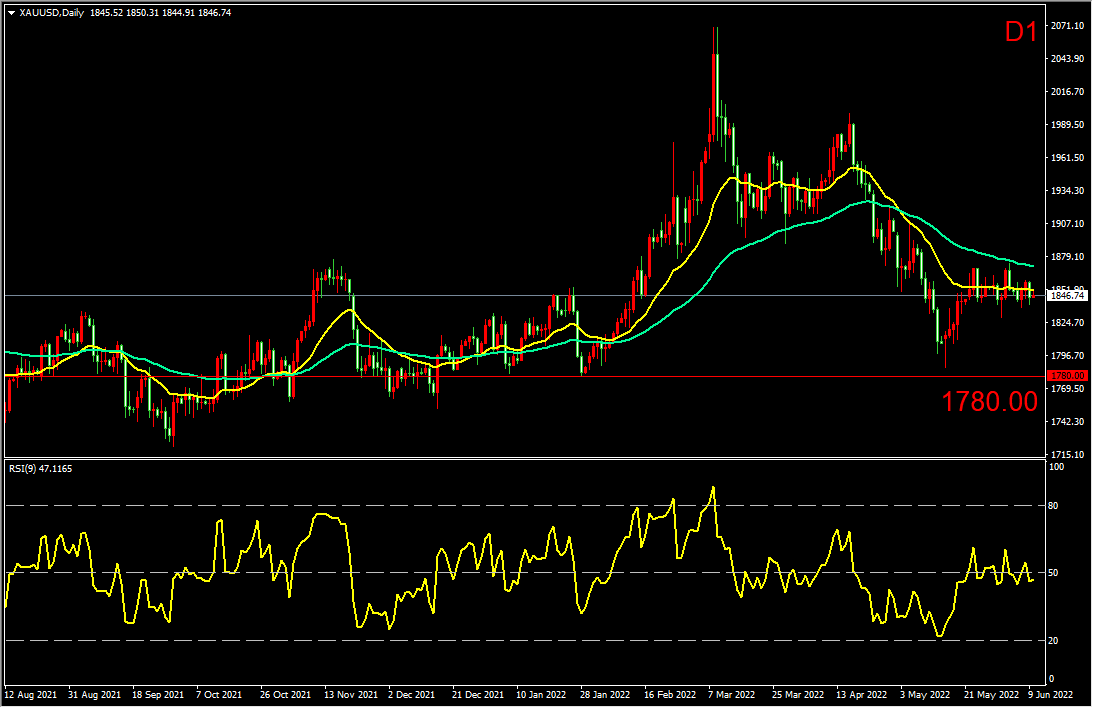Click the red D1 timeframe label
The height and width of the screenshot is (708, 1093).
point(1021,32)
